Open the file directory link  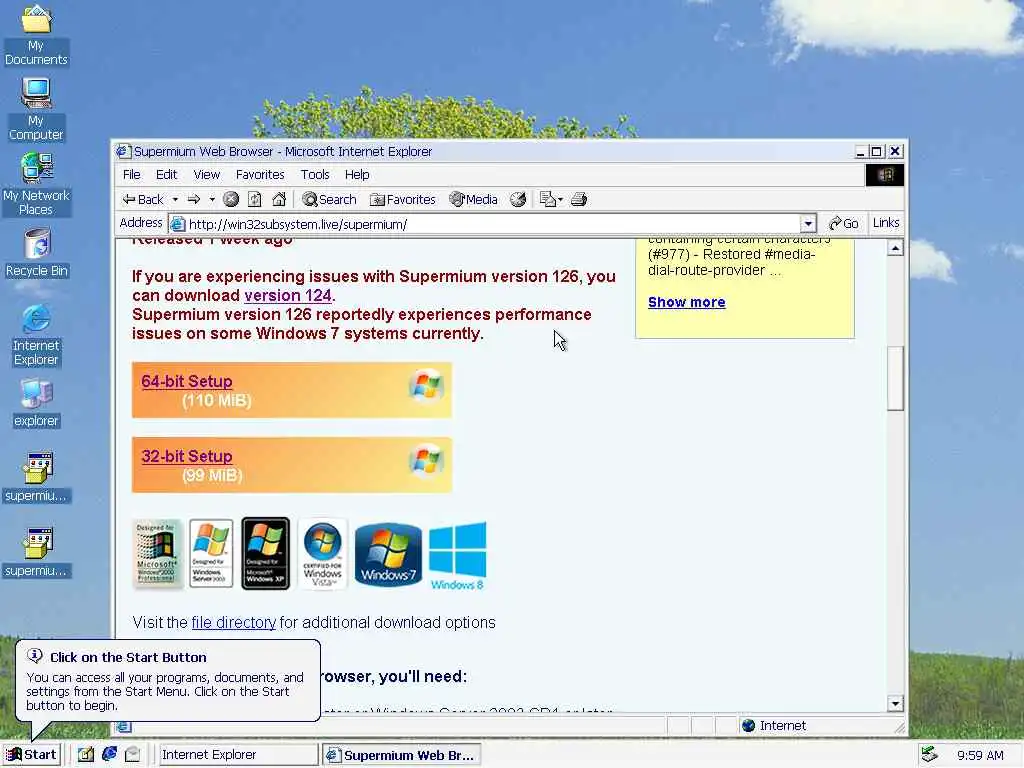234,622
